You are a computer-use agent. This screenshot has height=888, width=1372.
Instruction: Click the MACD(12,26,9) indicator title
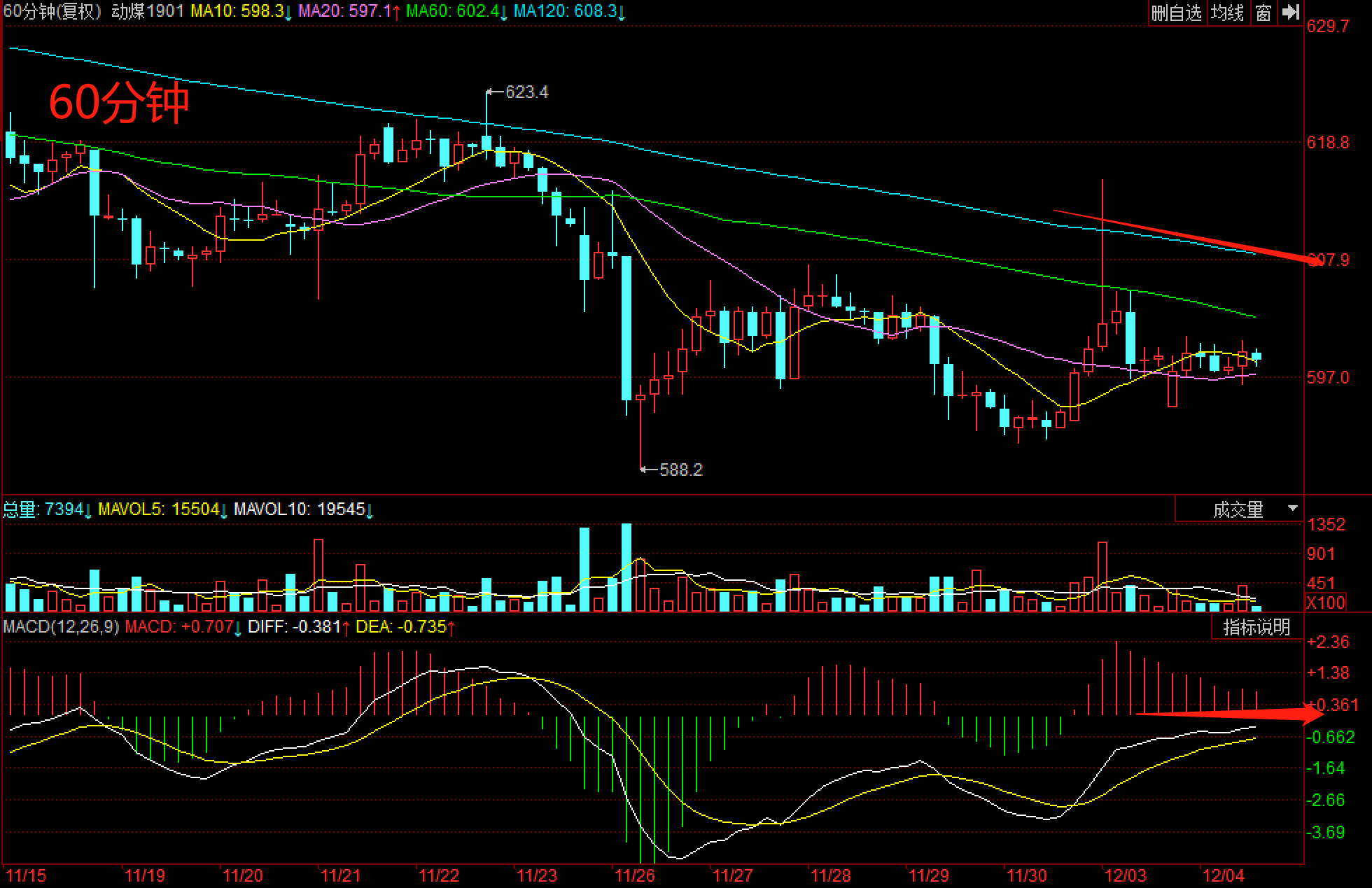pos(61,626)
